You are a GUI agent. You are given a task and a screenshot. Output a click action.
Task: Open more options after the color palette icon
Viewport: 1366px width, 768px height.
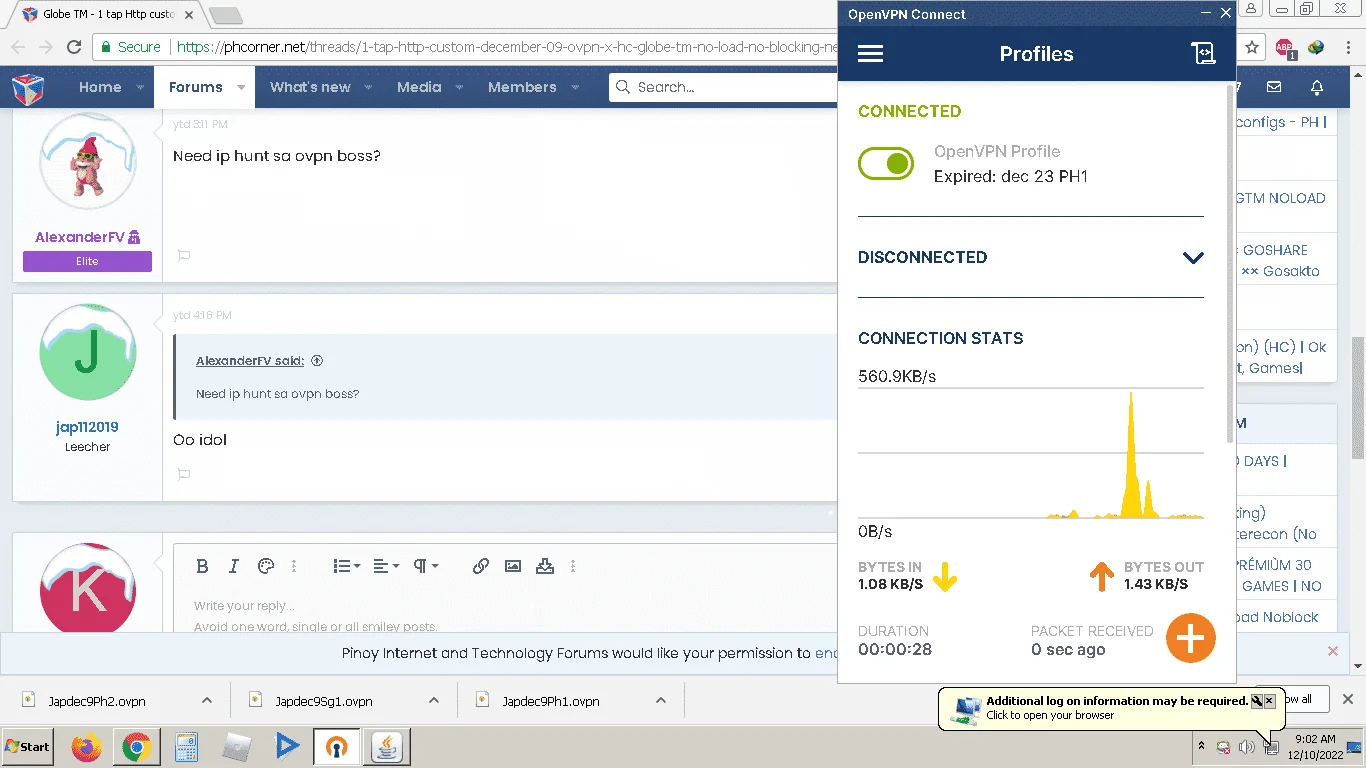(x=294, y=566)
